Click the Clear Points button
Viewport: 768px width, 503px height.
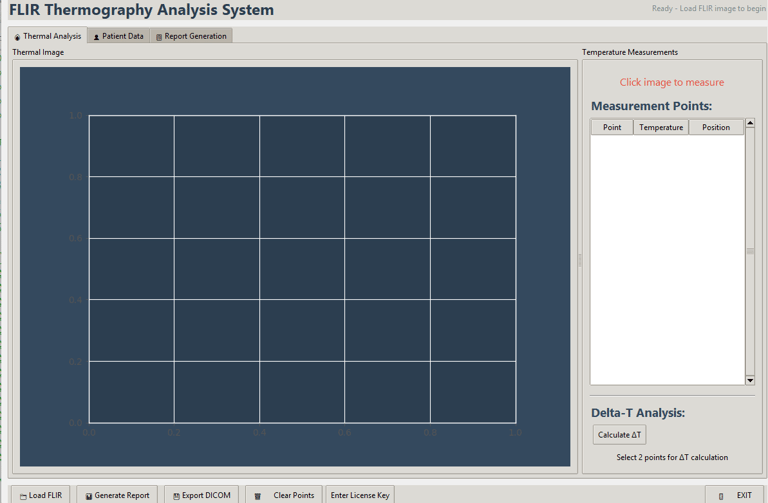coord(284,495)
